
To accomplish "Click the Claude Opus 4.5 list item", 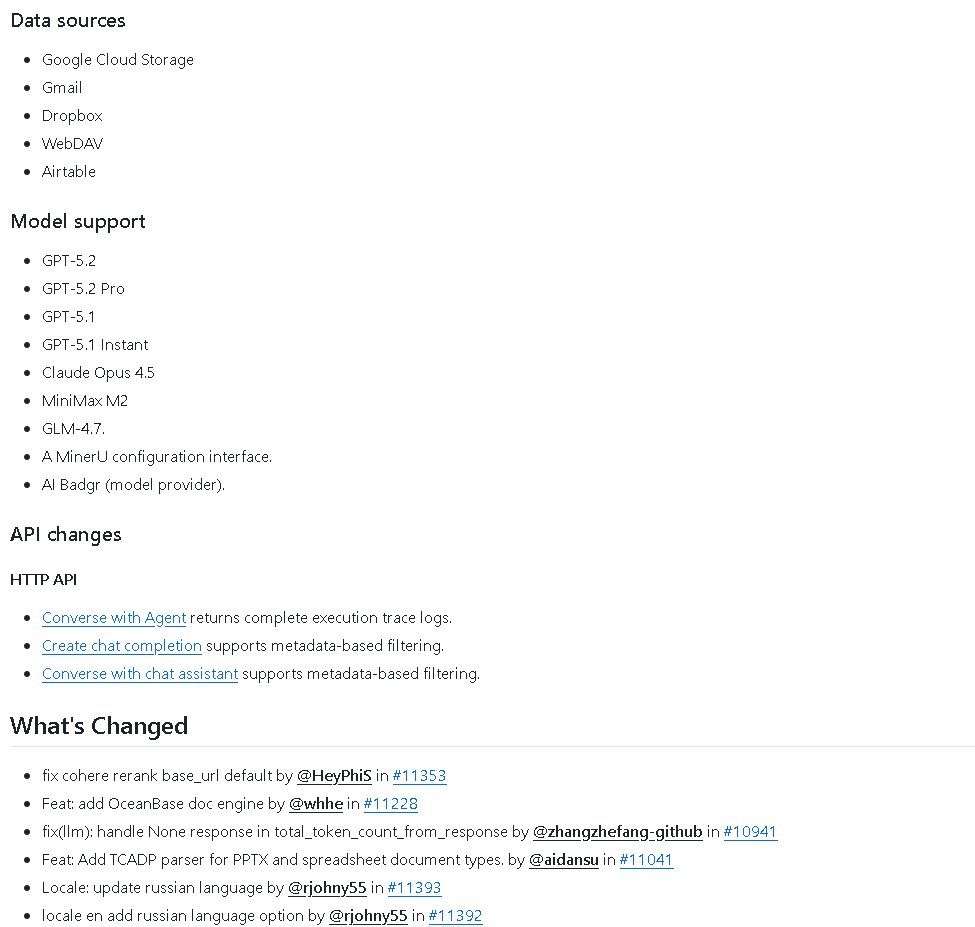I will [98, 372].
